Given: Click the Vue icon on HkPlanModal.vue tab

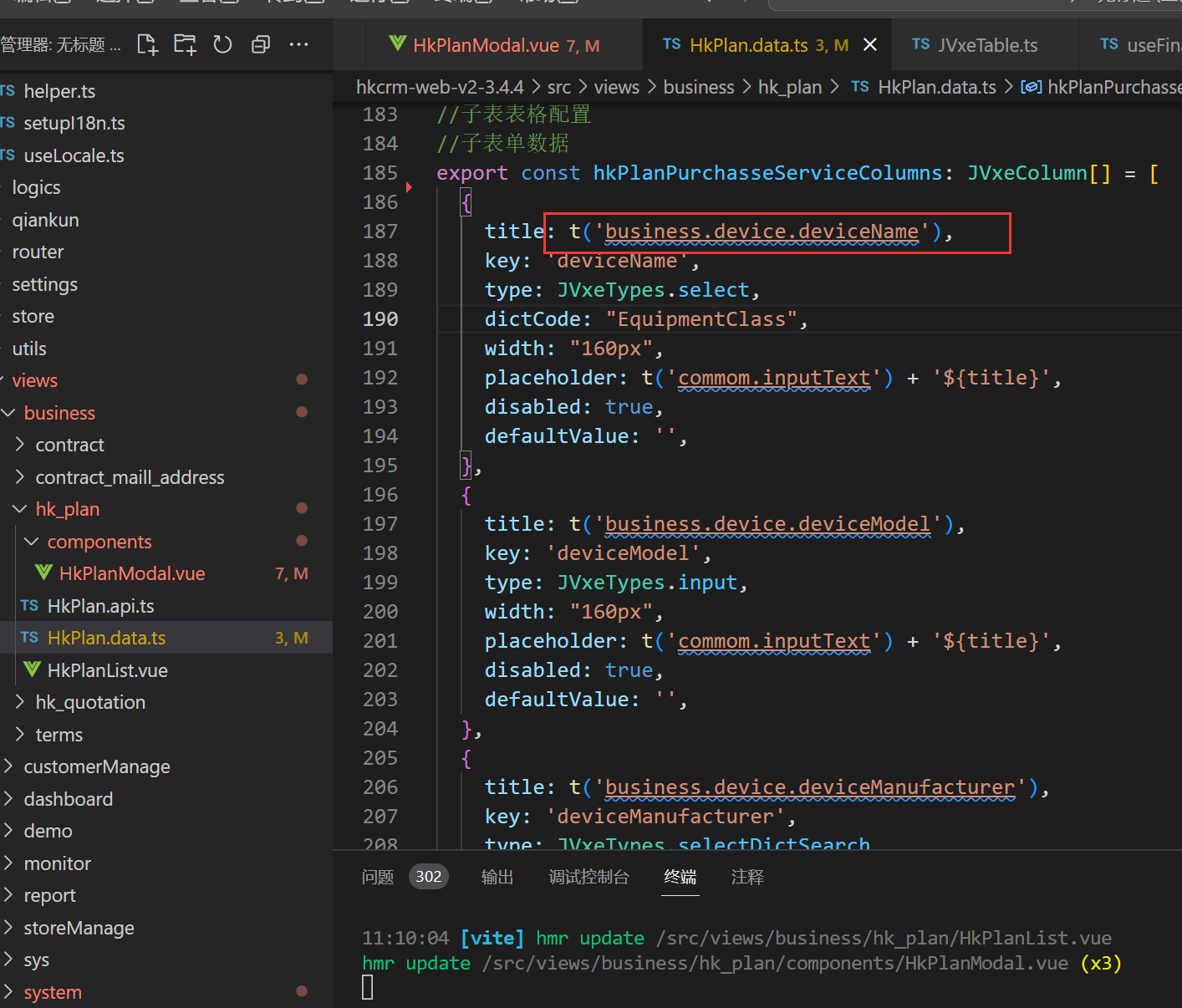Looking at the screenshot, I should (397, 43).
